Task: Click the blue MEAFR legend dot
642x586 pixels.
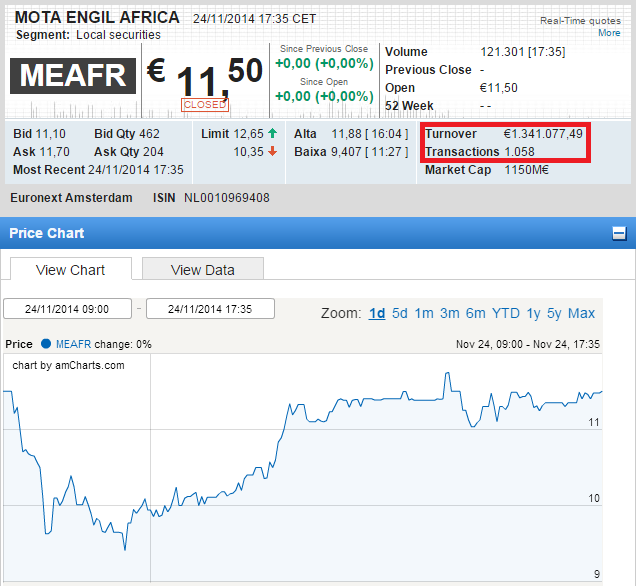Action: pos(46,344)
